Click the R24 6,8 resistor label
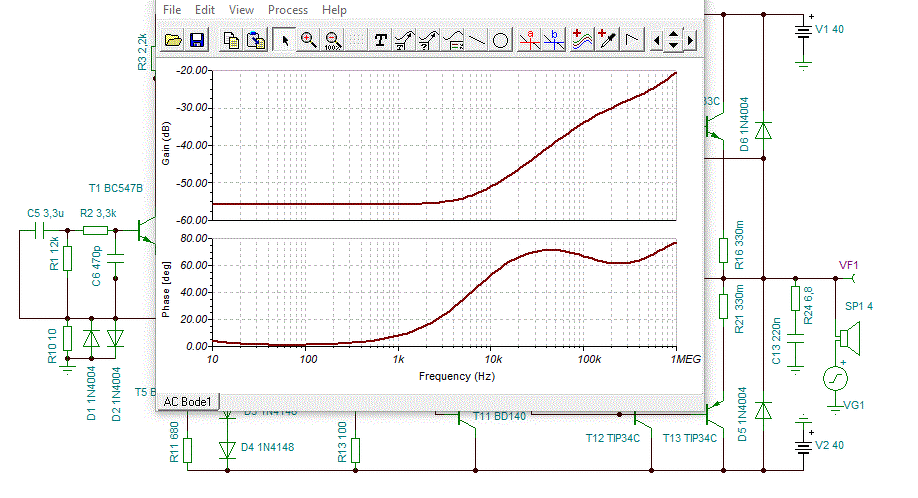The height and width of the screenshot is (498, 918). tap(808, 305)
